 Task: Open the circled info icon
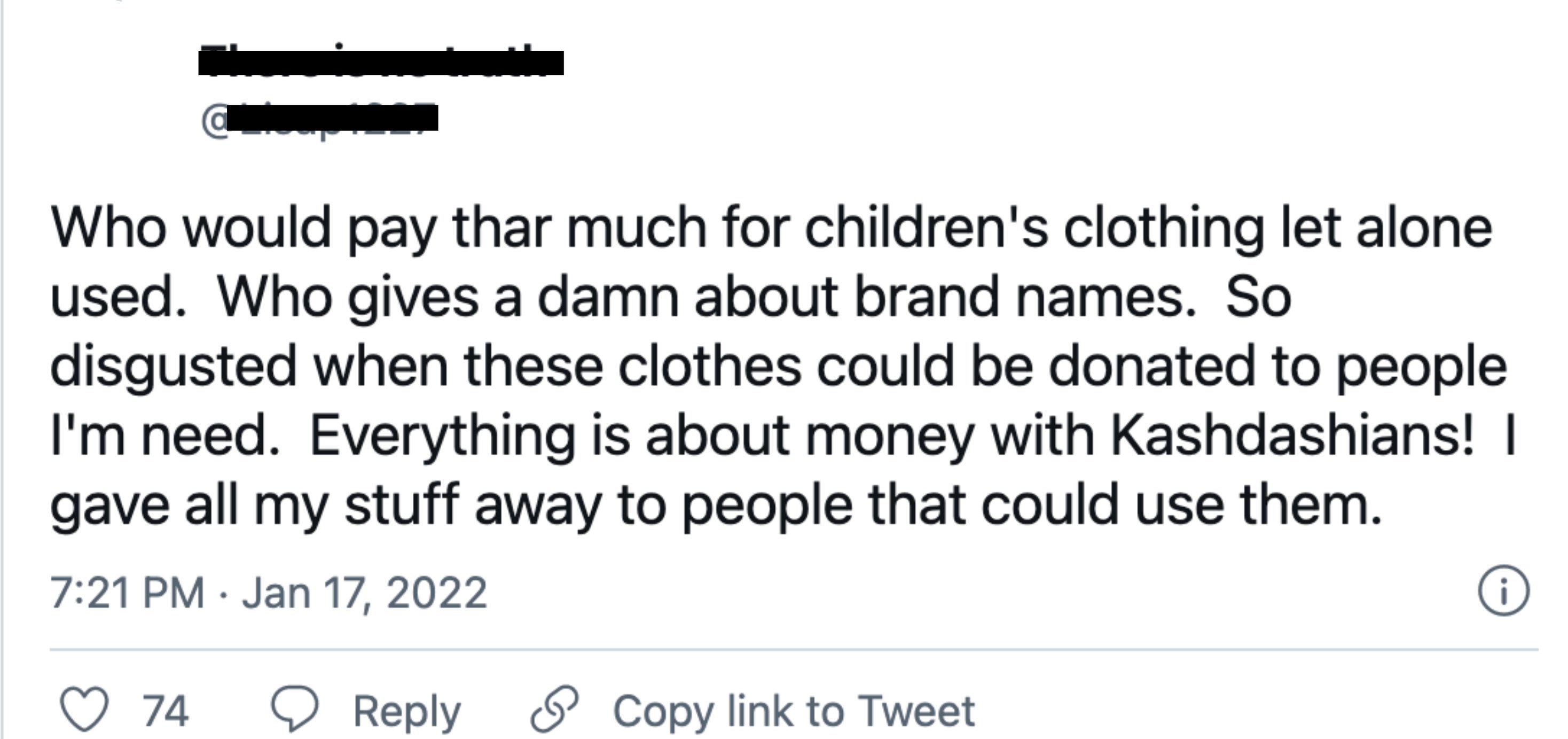(x=1503, y=591)
